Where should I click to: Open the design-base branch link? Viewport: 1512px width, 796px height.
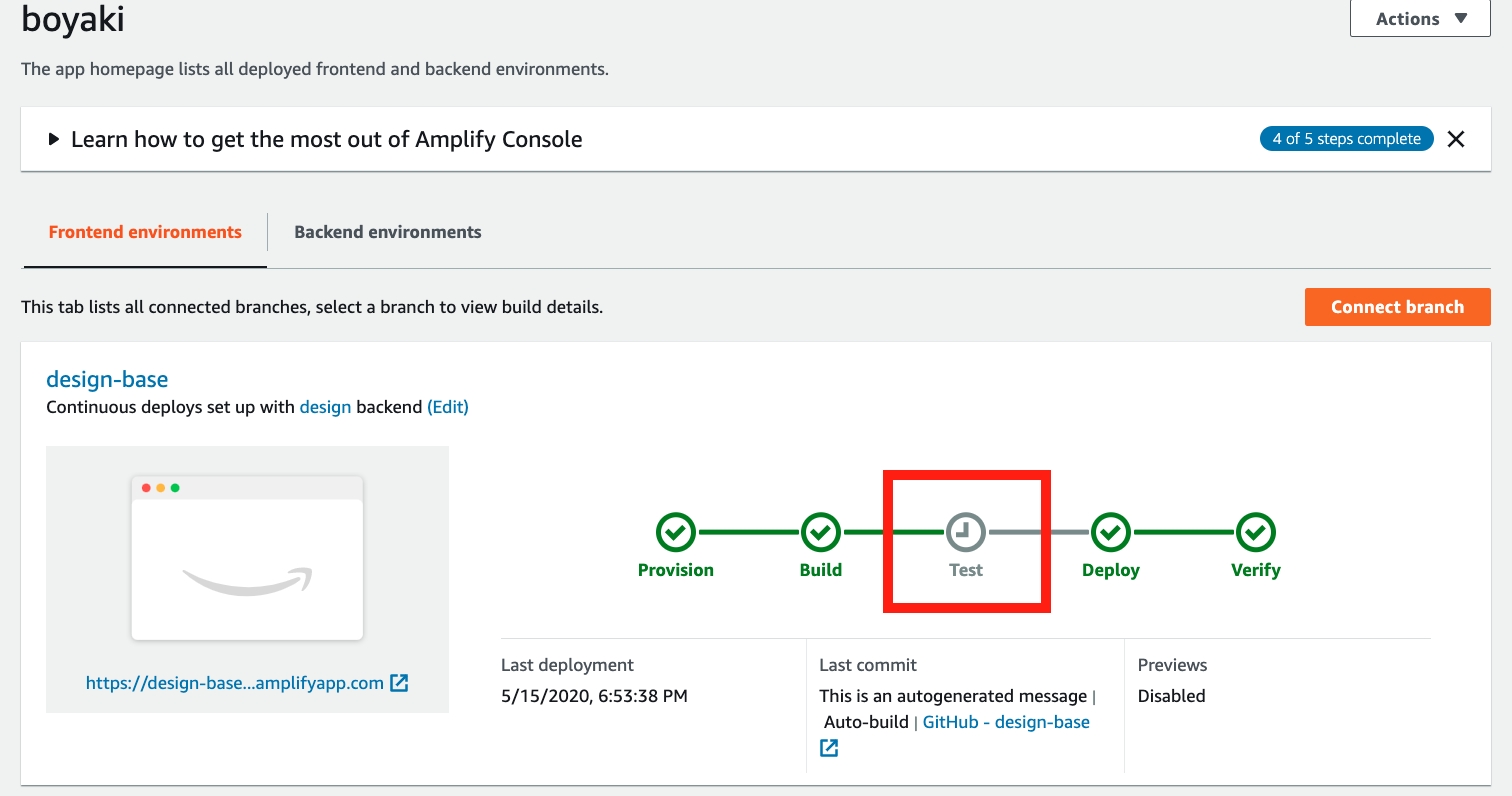pyautogui.click(x=107, y=379)
